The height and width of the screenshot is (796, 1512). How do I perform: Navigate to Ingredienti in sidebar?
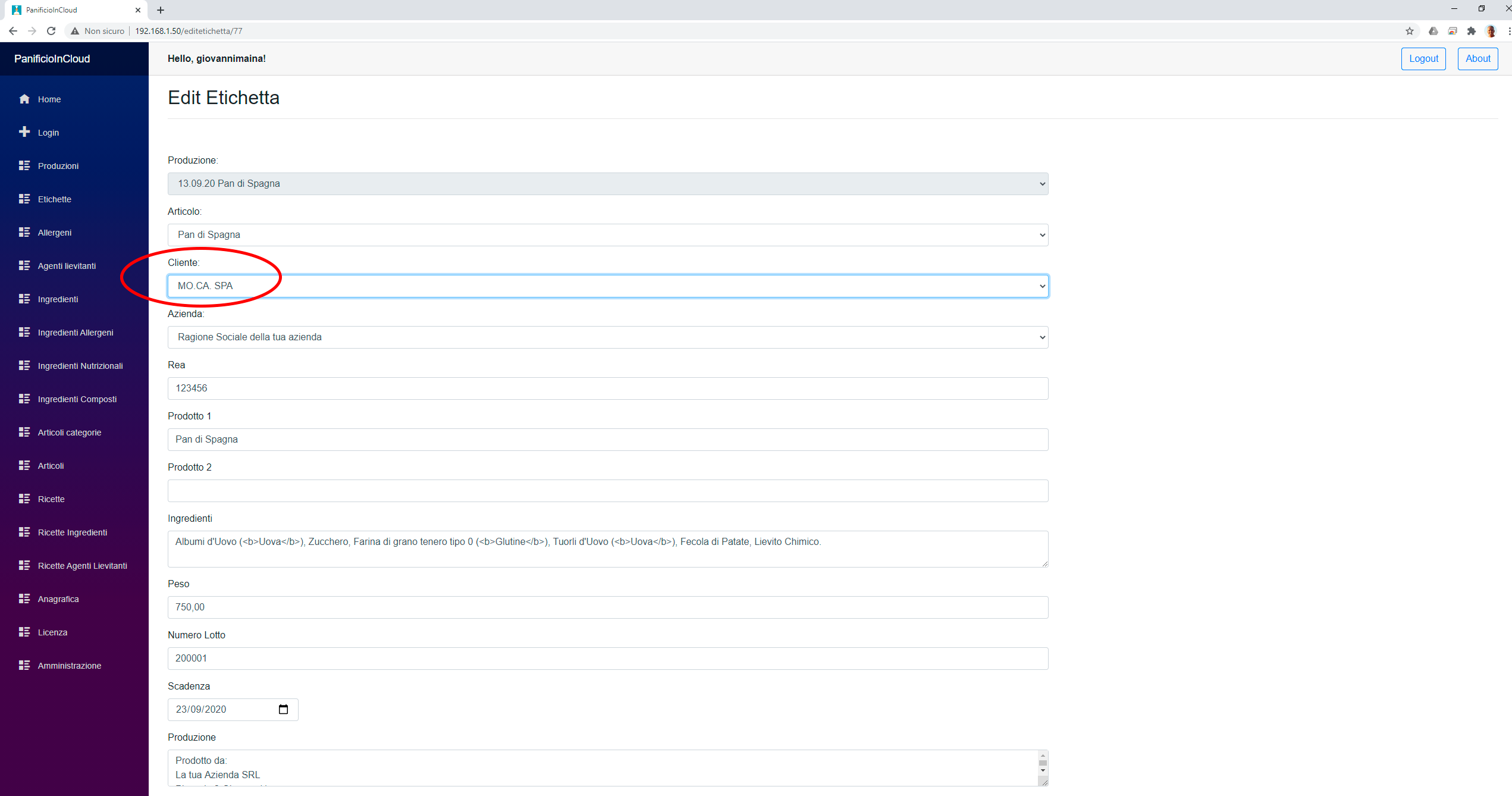pos(58,298)
